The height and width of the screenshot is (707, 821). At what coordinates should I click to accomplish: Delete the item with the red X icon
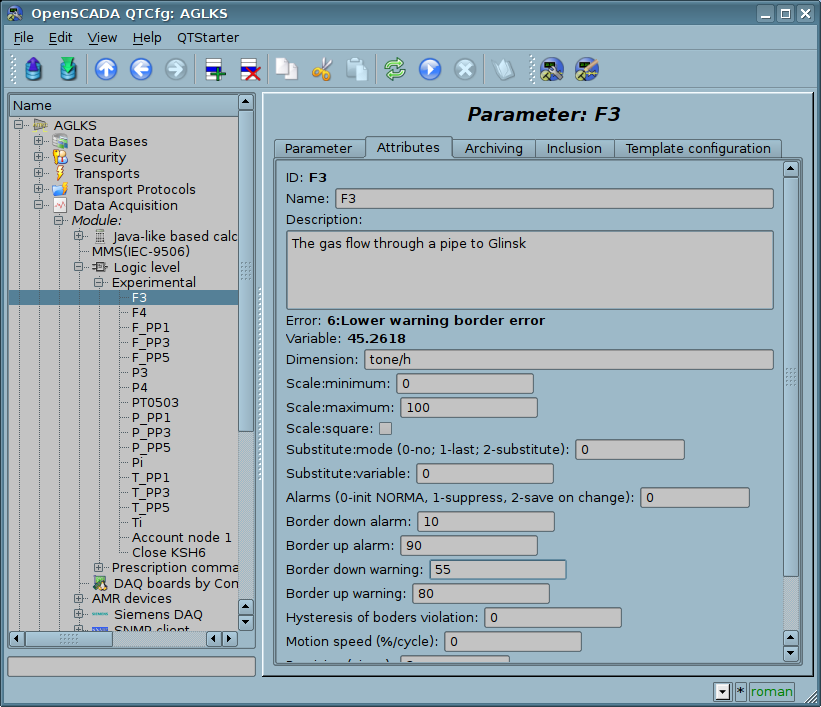coord(250,69)
